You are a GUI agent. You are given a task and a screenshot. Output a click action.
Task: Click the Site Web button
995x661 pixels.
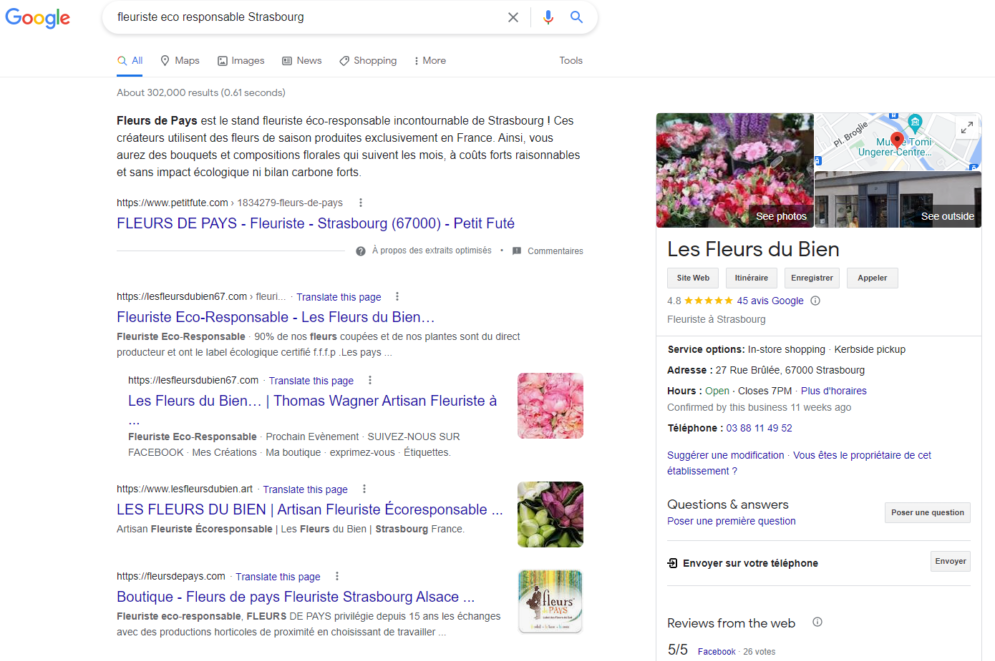[693, 278]
